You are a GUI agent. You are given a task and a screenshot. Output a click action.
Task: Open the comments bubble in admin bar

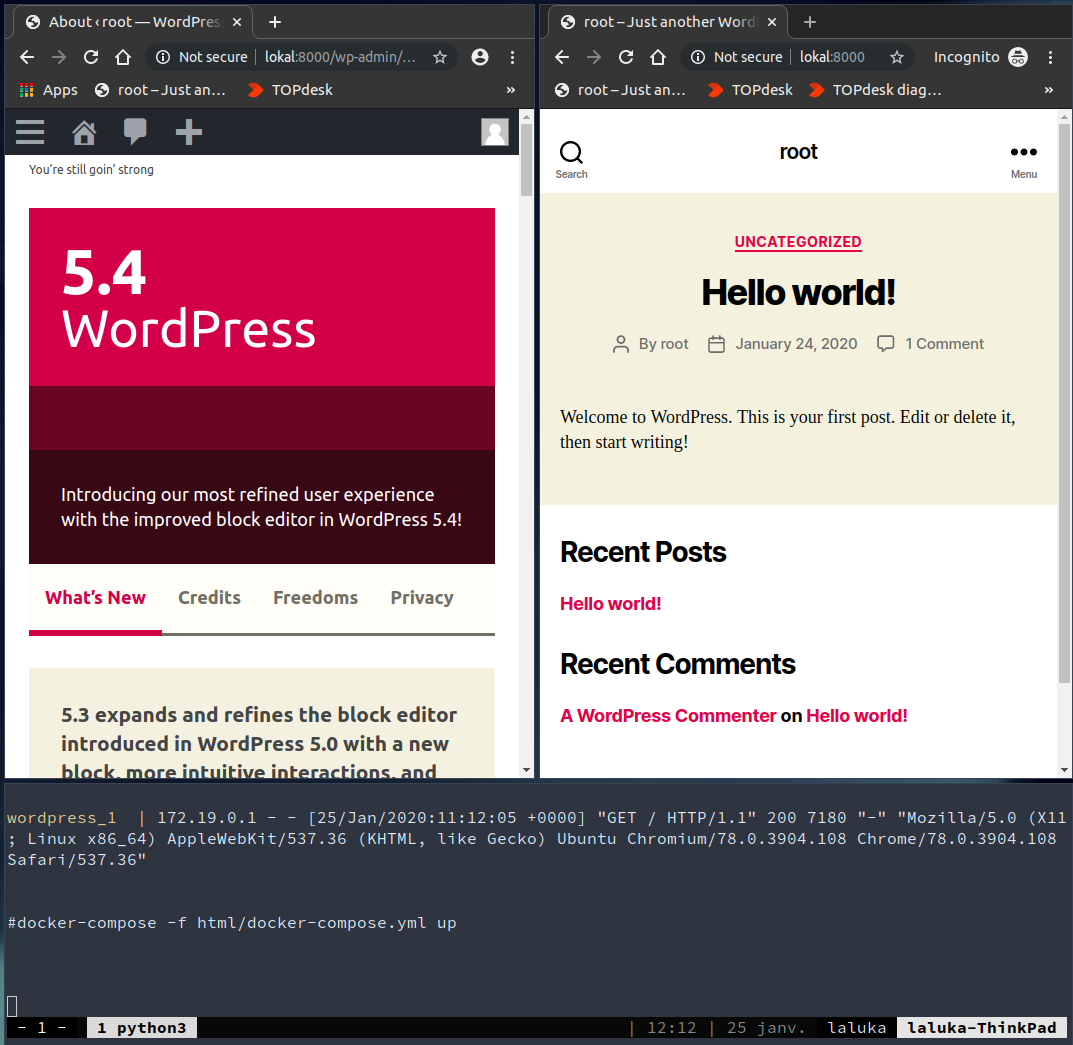coord(135,132)
